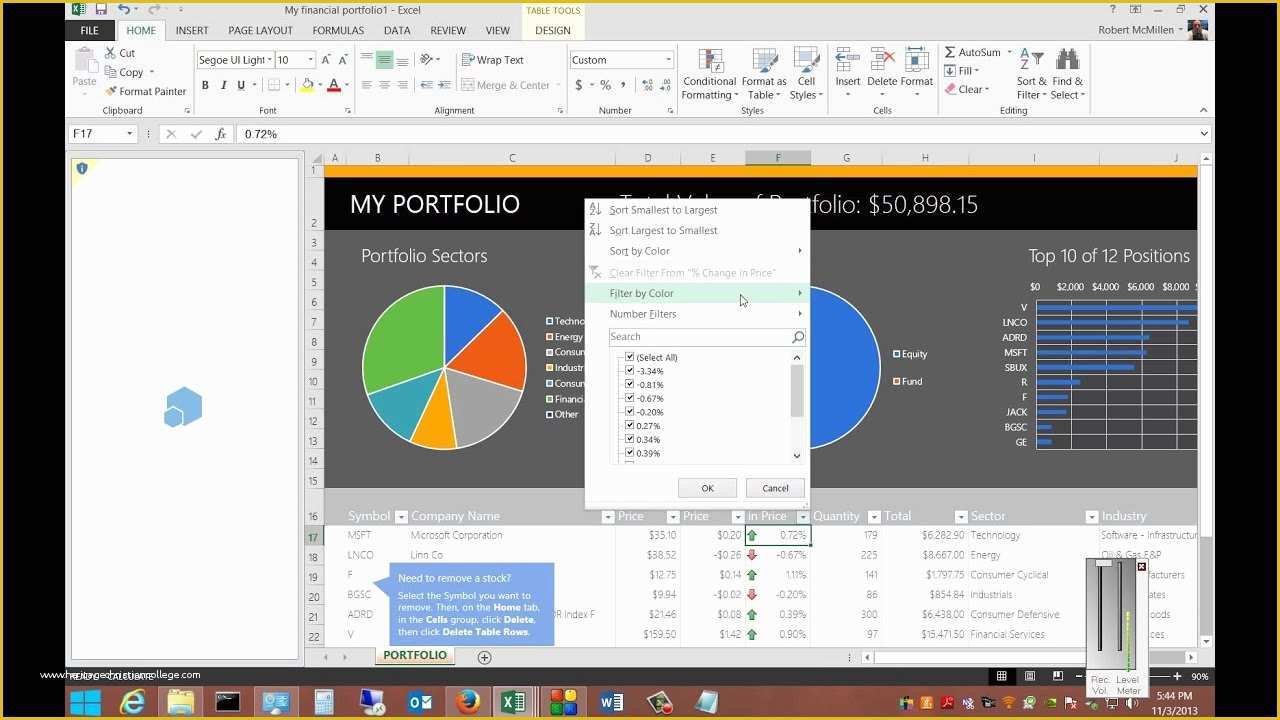Toggle the (Select All) checkbox
The width and height of the screenshot is (1280, 720).
tap(630, 357)
